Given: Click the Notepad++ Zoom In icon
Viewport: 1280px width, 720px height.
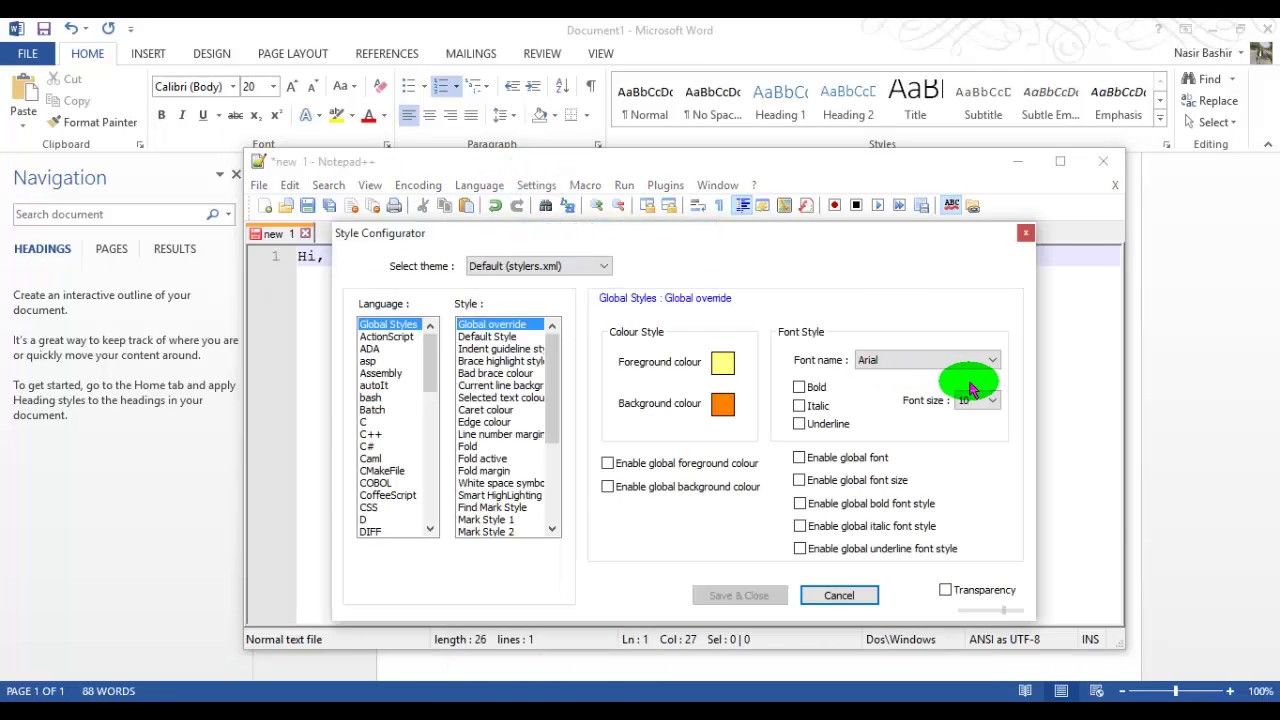Looking at the screenshot, I should click(597, 205).
